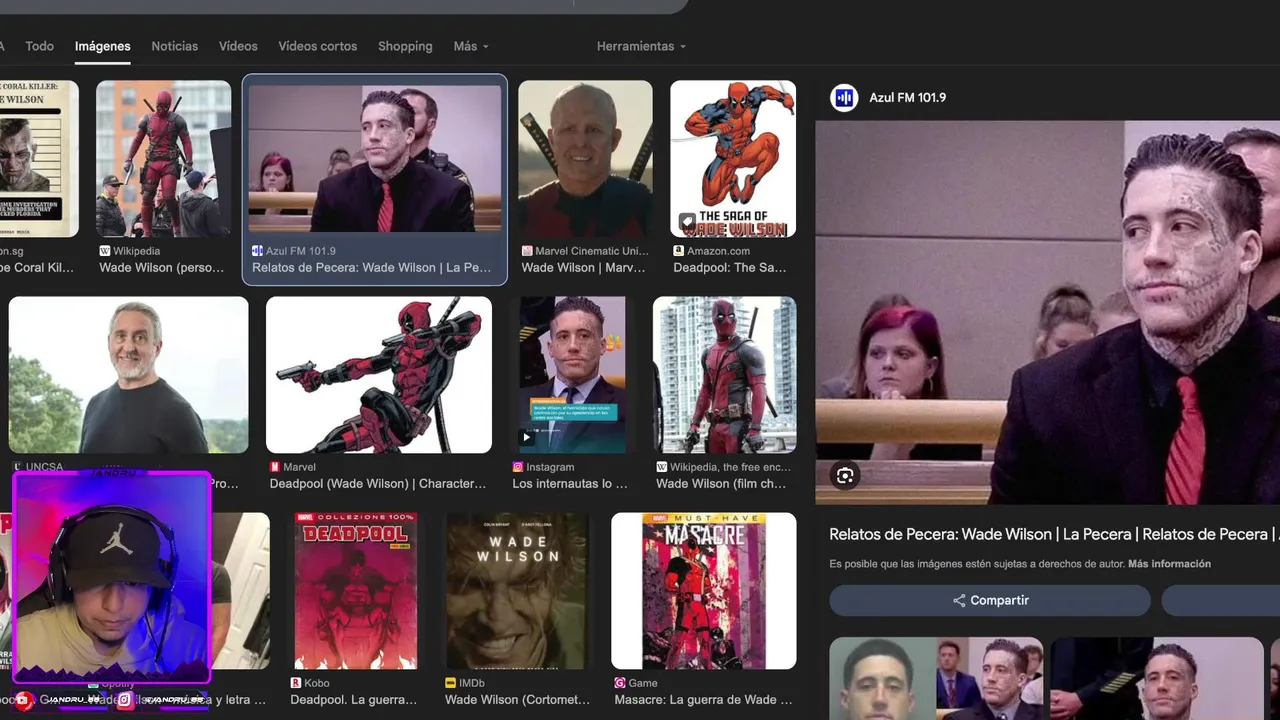This screenshot has height=720, width=1280.
Task: Open 'Deadpool: The Sa...' caption
Action: pos(730,268)
